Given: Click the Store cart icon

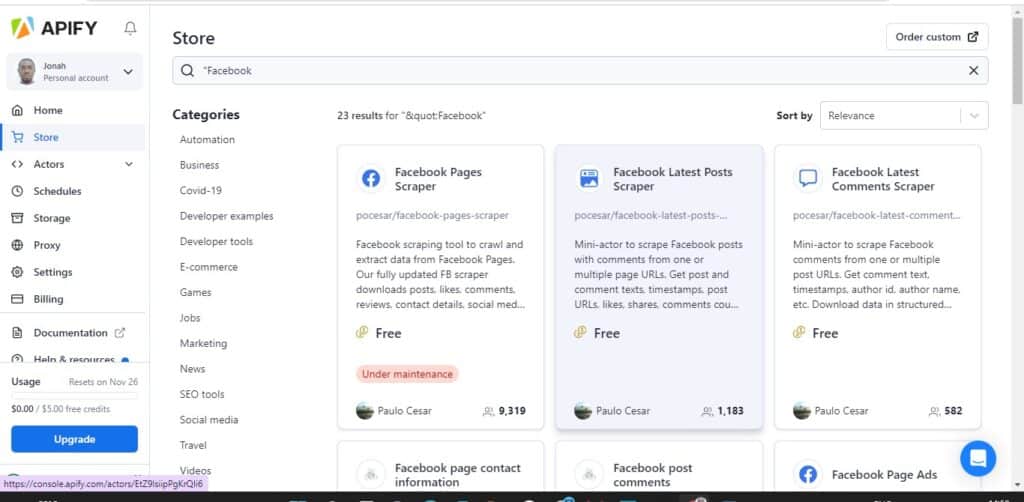Looking at the screenshot, I should tap(18, 137).
